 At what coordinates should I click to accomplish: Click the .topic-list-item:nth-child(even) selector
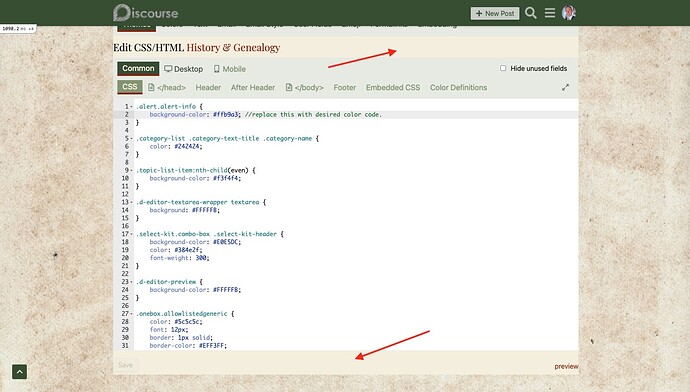192,170
